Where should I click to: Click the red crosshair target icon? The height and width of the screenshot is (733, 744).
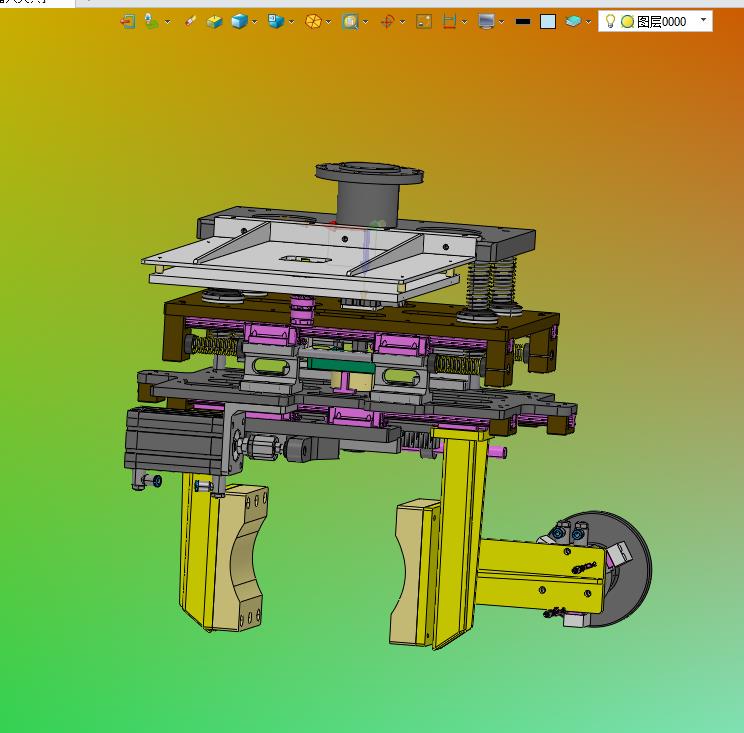coord(387,21)
